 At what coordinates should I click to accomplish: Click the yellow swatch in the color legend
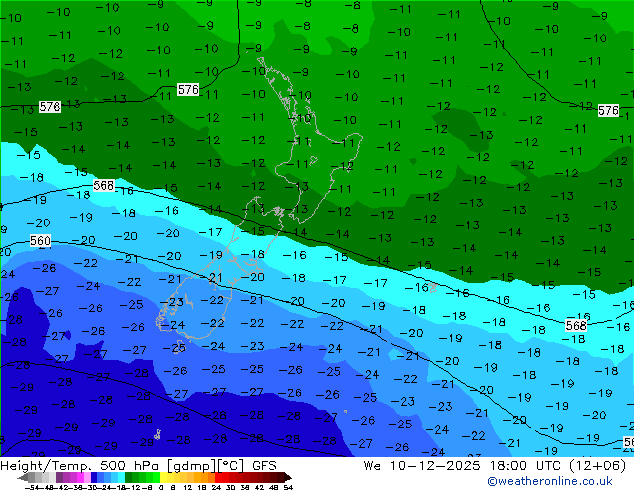(x=163, y=478)
